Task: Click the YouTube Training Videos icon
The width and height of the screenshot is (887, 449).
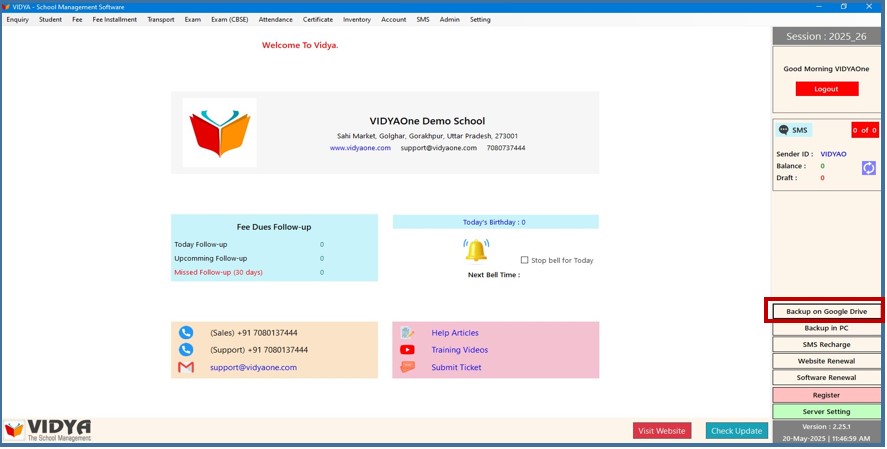Action: click(x=407, y=350)
